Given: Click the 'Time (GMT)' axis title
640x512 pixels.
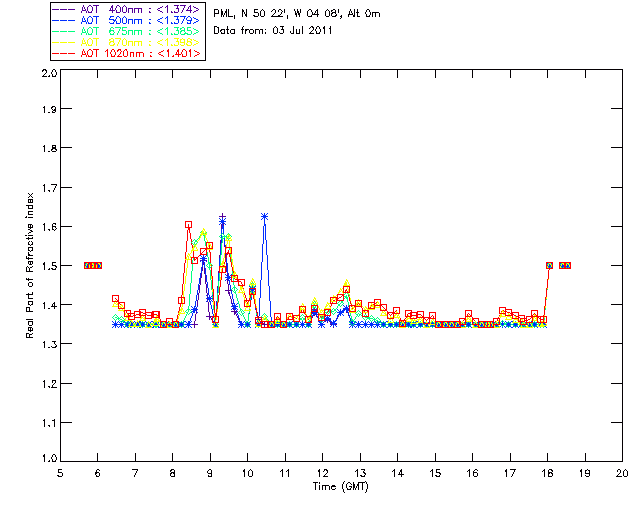Looking at the screenshot, I should (x=341, y=487).
